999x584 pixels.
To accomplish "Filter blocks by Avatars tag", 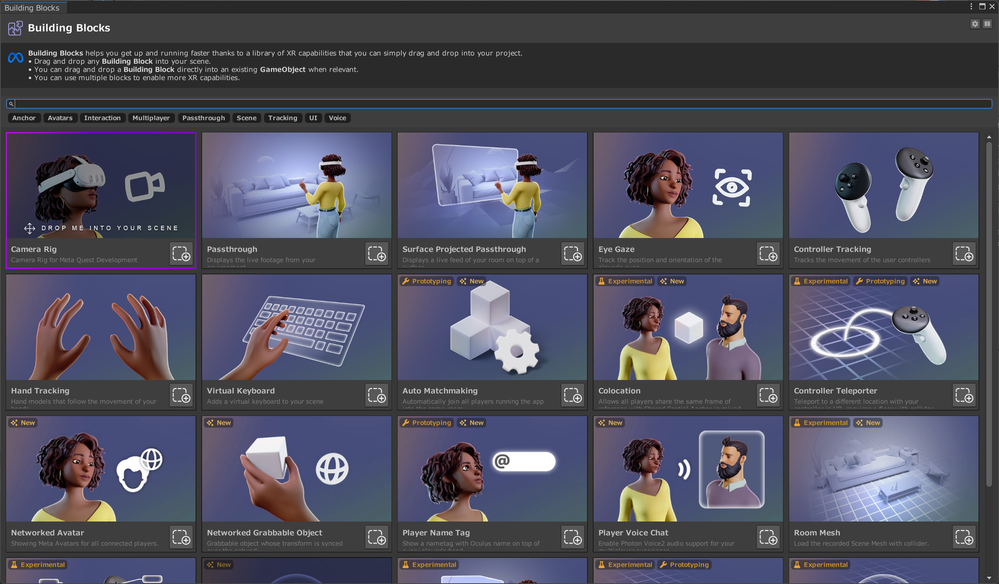I will [x=60, y=118].
